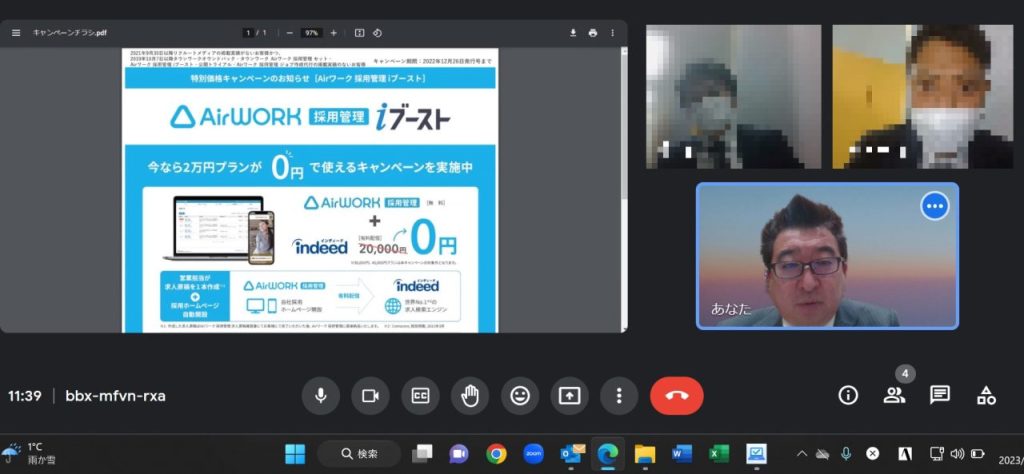Image resolution: width=1024 pixels, height=474 pixels.
Task: Open the Windows Start menu
Action: click(295, 453)
